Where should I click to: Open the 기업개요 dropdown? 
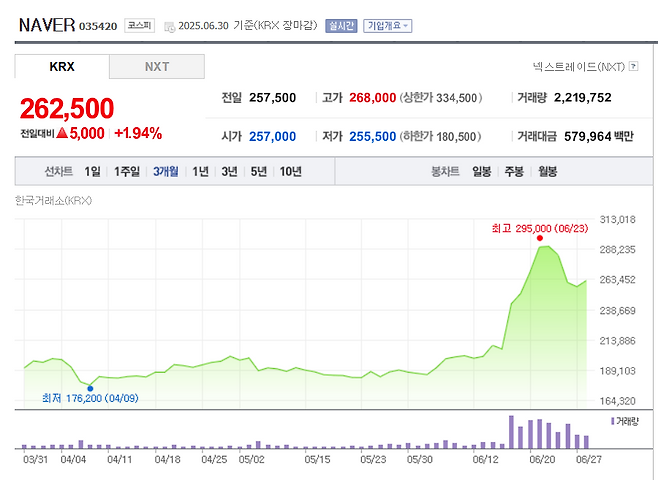[387, 26]
